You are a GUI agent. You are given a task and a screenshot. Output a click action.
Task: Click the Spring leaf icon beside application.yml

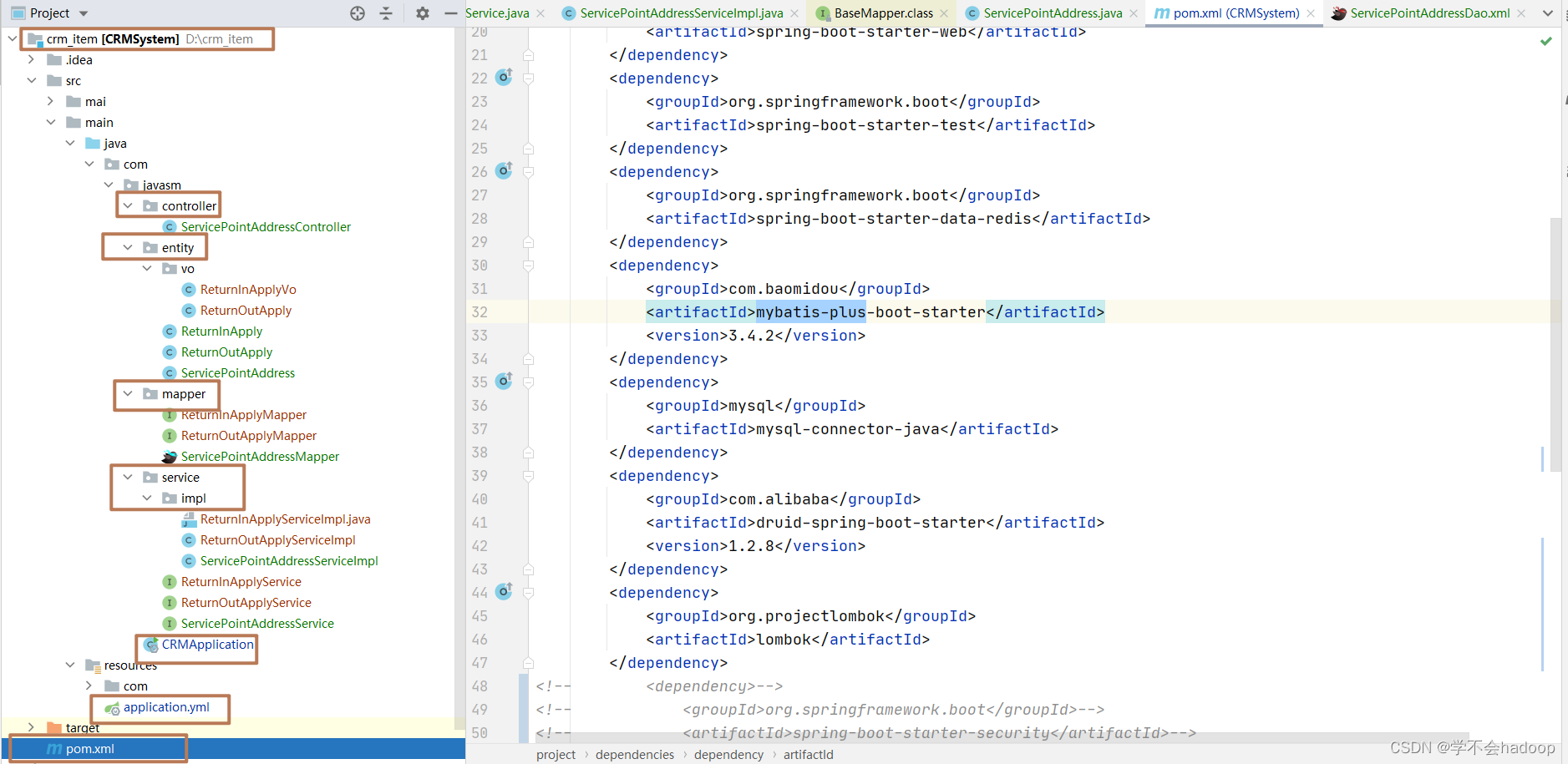click(113, 707)
